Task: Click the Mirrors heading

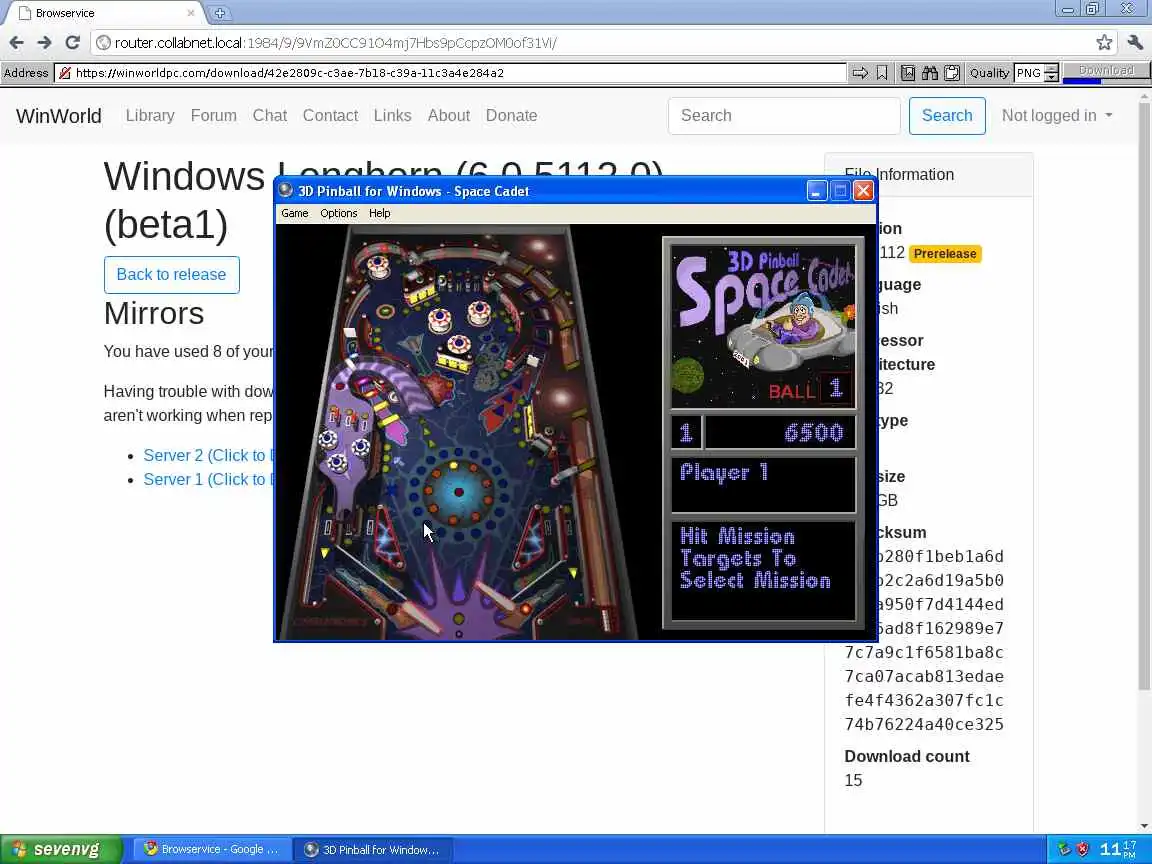Action: [154, 313]
